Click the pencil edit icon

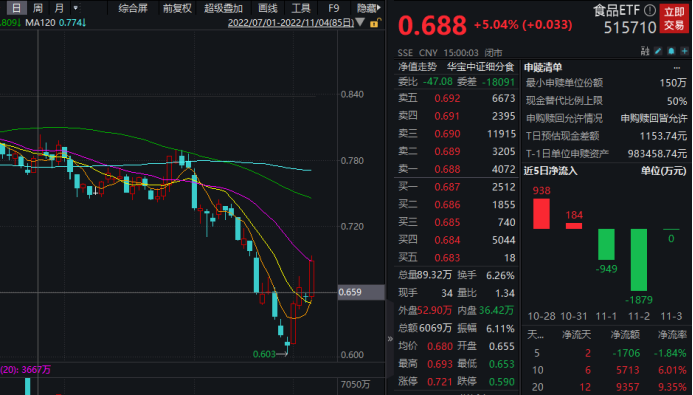click(x=658, y=51)
